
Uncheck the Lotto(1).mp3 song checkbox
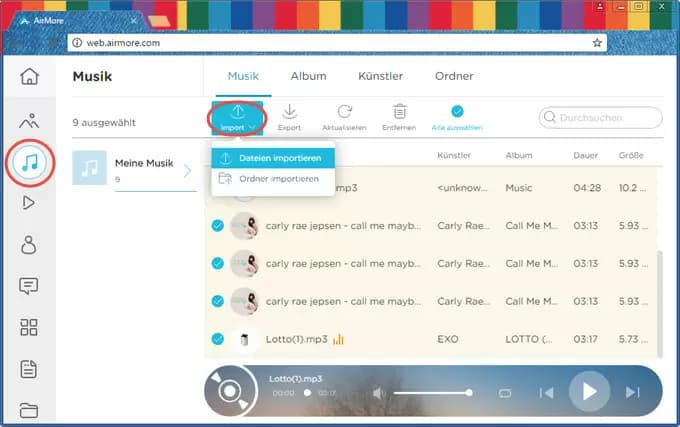tap(218, 339)
